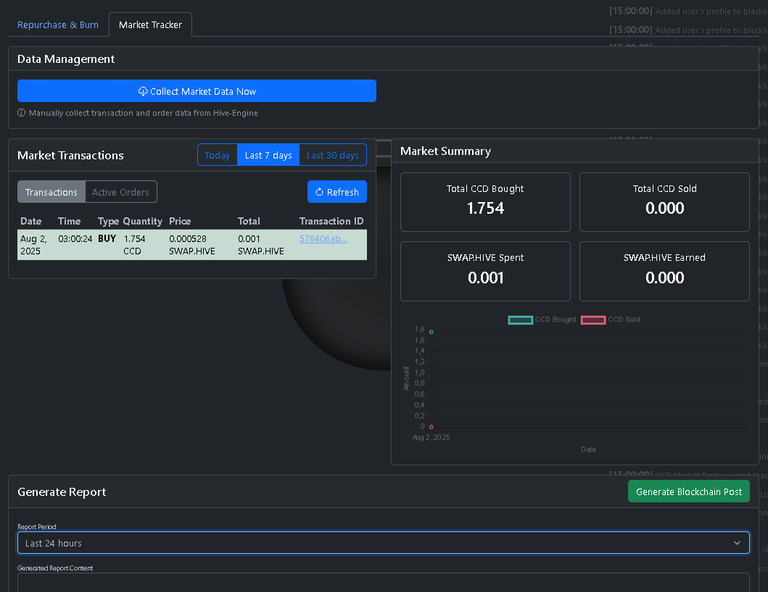
Task: Click the CCD Sold chart data point
Action: 431,427
